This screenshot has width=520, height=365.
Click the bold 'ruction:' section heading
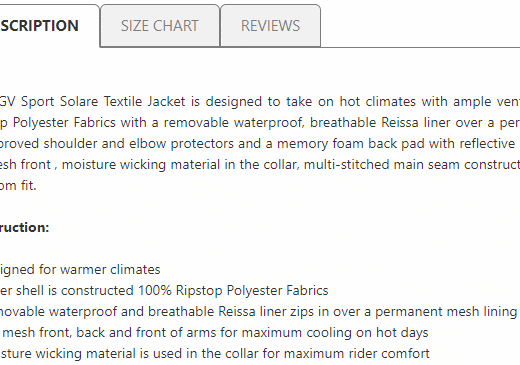click(24, 228)
